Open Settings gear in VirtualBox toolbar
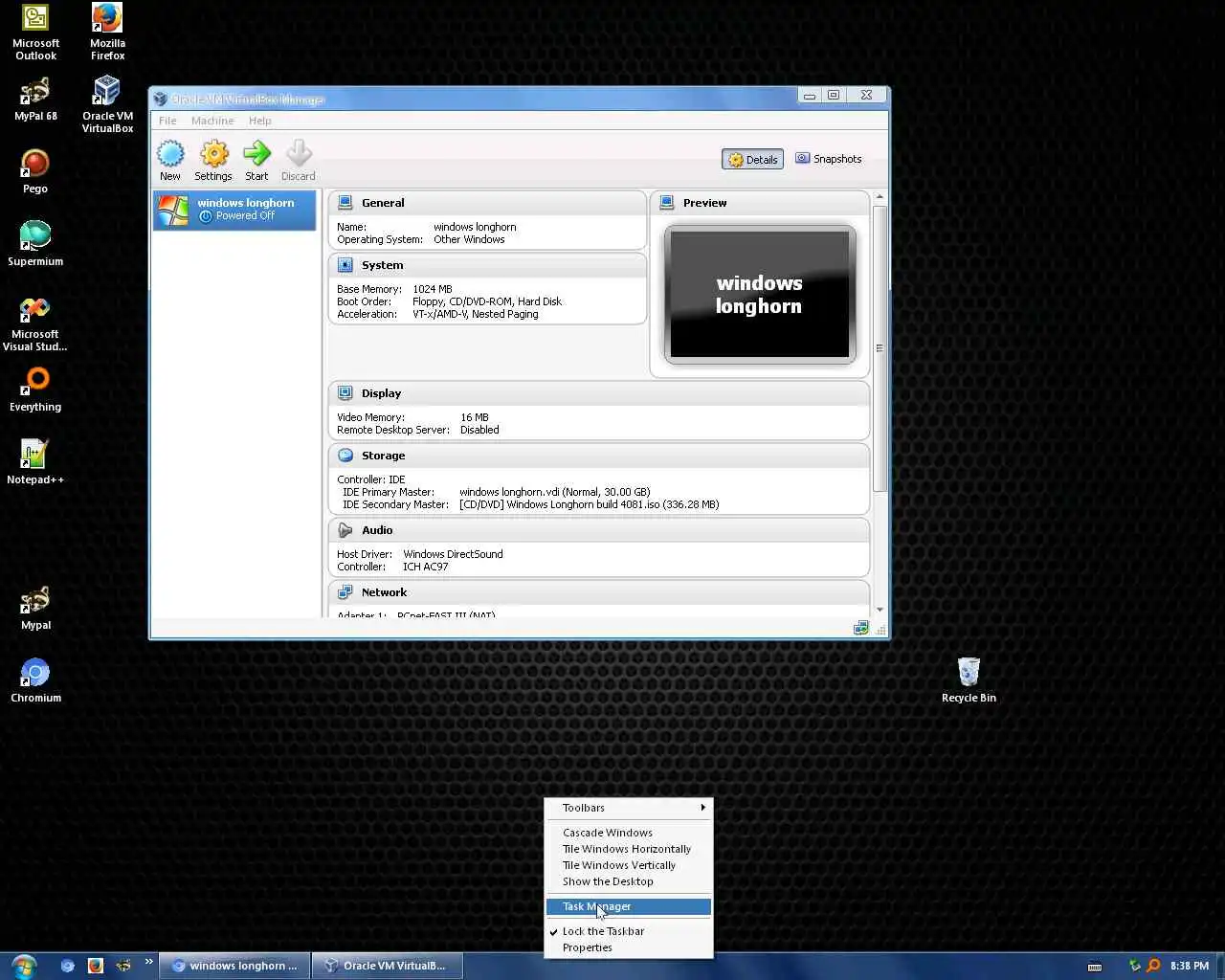This screenshot has width=1225, height=980. click(213, 160)
